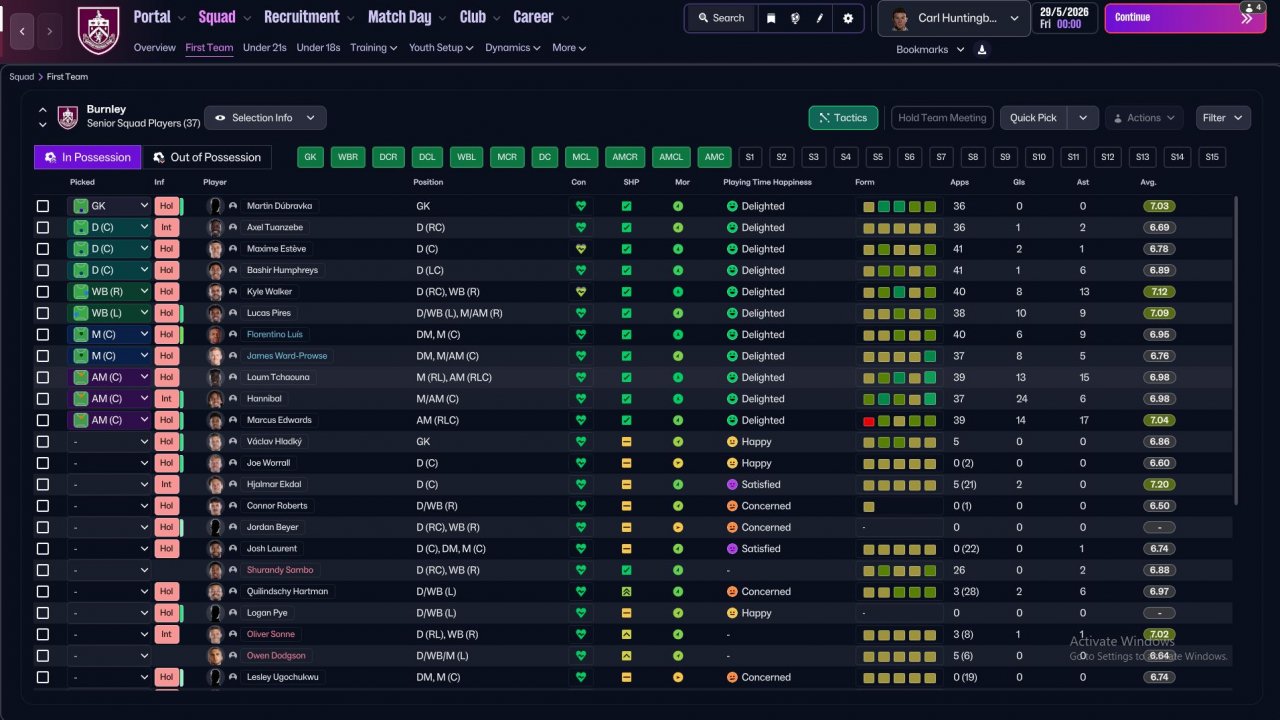Screen dimensions: 1280x720
Task: Click Martin Dúbravka's player face icon
Action: click(214, 206)
